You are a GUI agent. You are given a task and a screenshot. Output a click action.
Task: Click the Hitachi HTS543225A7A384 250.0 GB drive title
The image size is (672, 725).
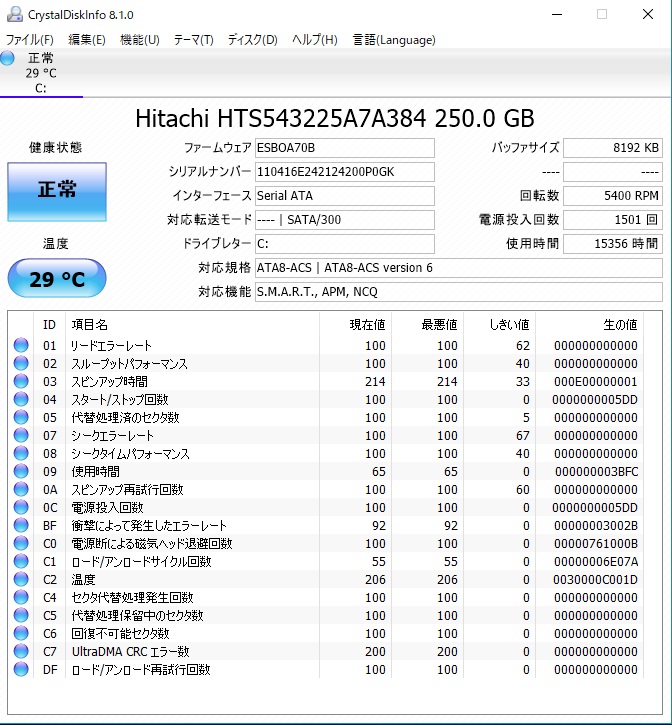click(335, 118)
